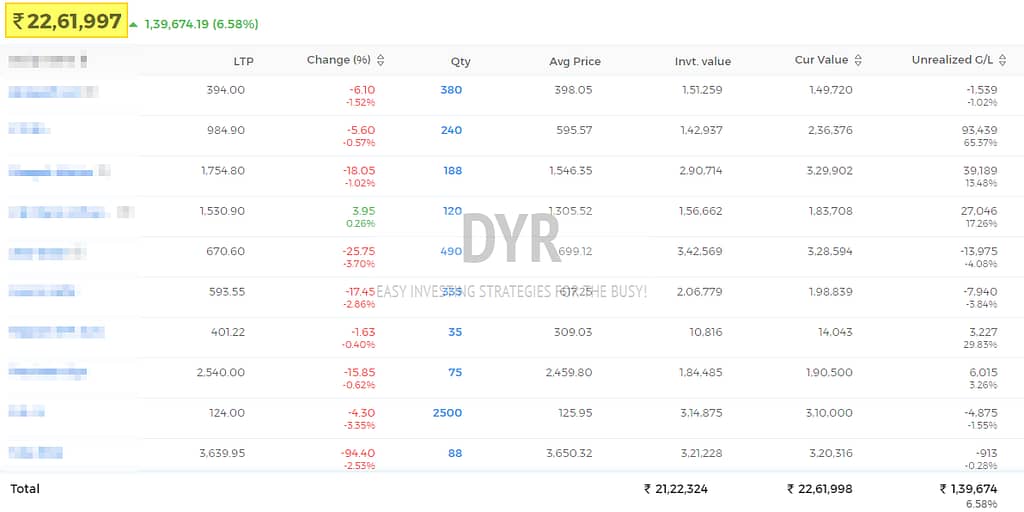The image size is (1024, 512).
Task: Sort by Unrealized G/L column arrows
Action: click(x=1003, y=61)
